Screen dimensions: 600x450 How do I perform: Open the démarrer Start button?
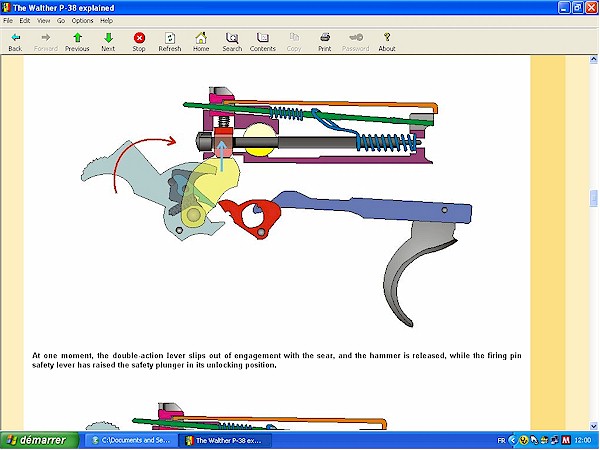pyautogui.click(x=39, y=440)
